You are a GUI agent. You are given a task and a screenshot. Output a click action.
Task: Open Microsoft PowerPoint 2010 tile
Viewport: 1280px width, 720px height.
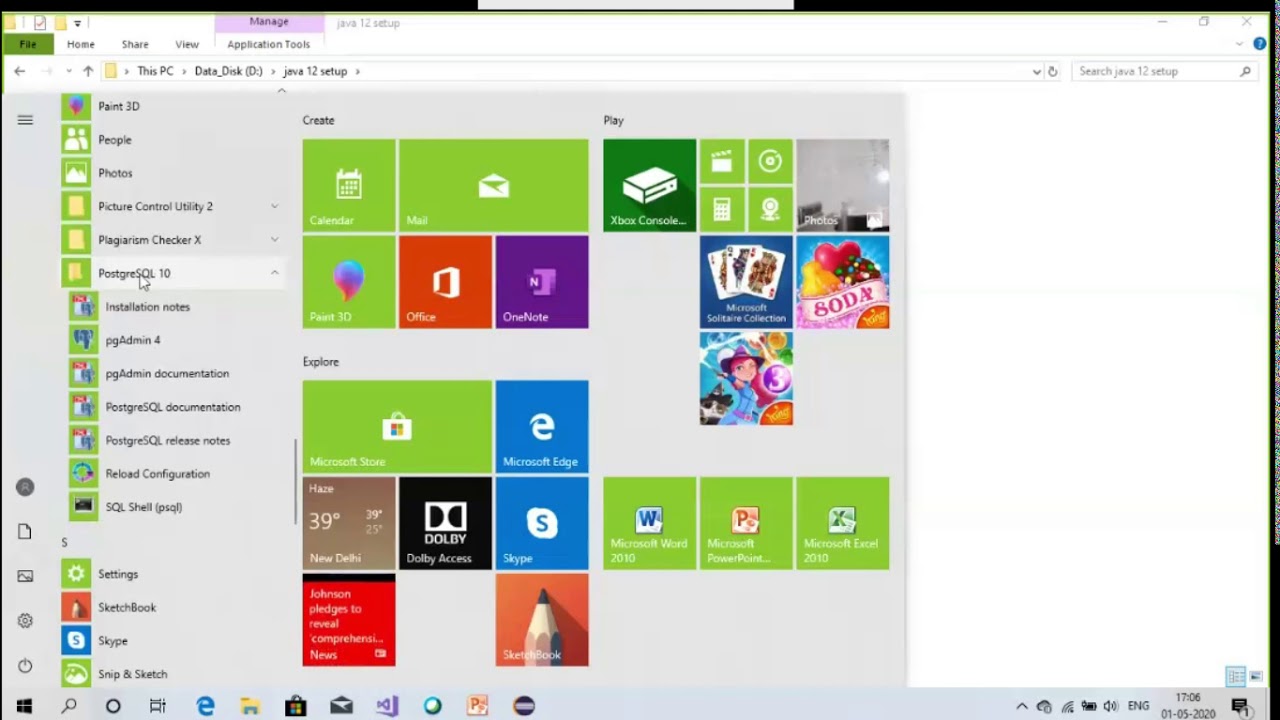(x=746, y=523)
